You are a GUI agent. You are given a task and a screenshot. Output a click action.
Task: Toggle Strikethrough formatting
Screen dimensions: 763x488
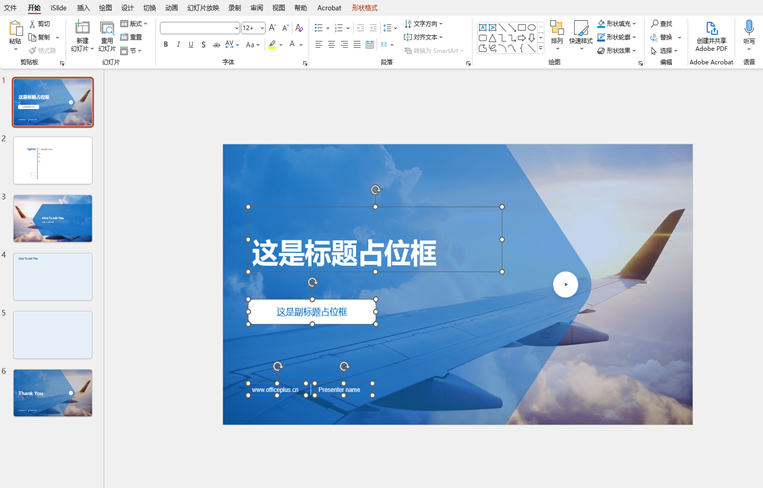pyautogui.click(x=216, y=44)
